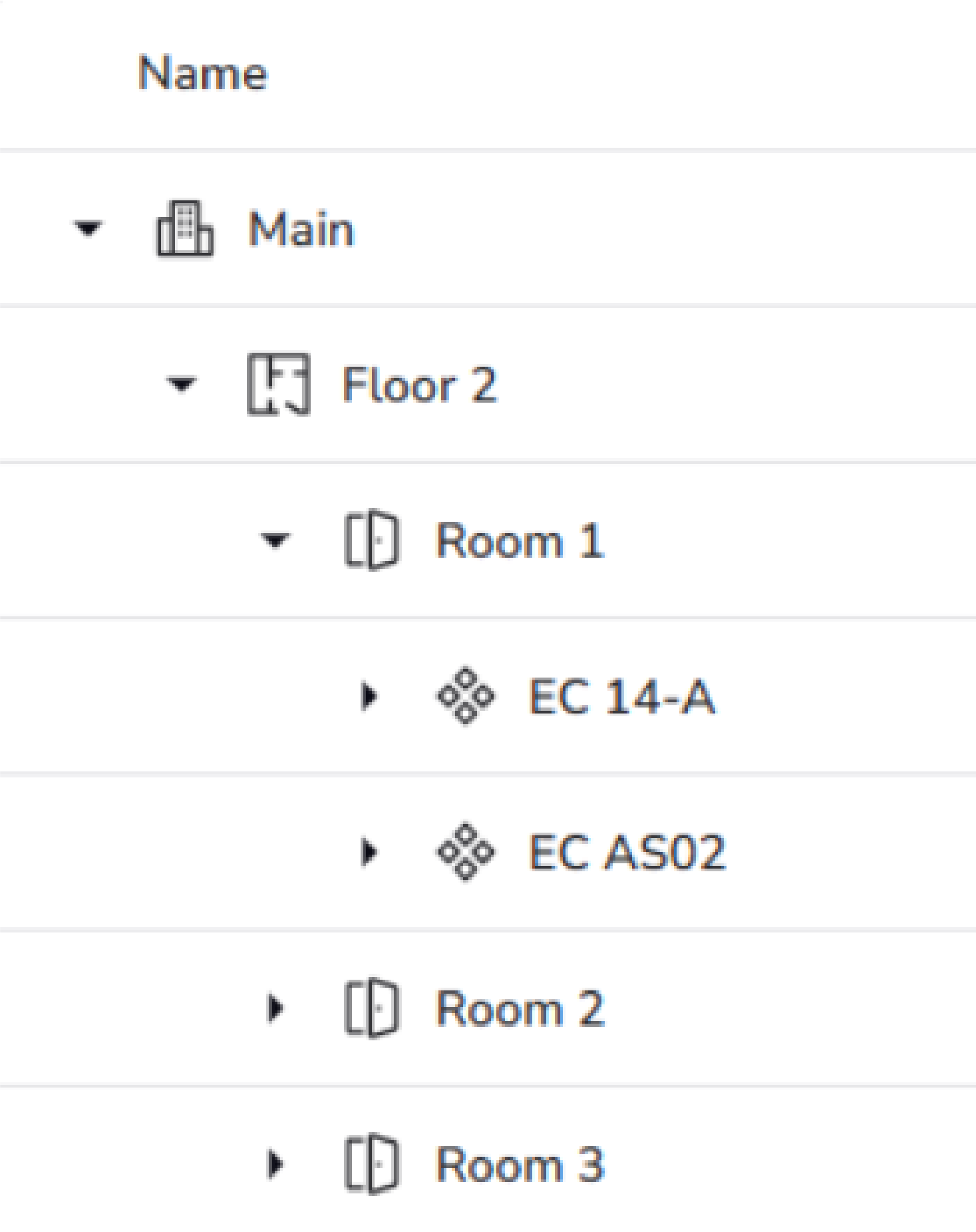Image resolution: width=976 pixels, height=1232 pixels.
Task: Click the cluster icon beside EC AS02
Action: point(466,852)
